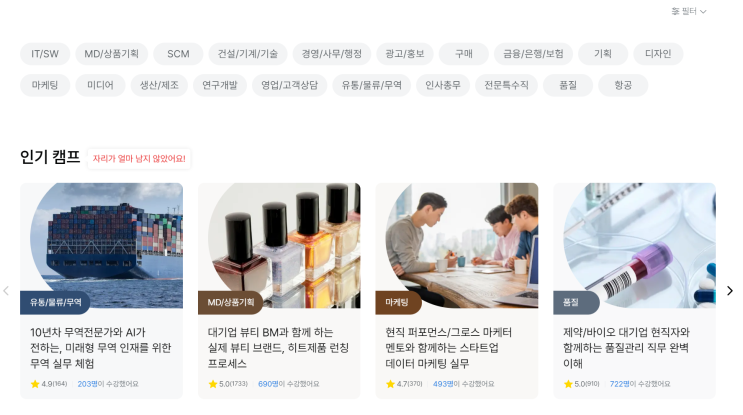Select the SCM category chip

click(x=178, y=54)
